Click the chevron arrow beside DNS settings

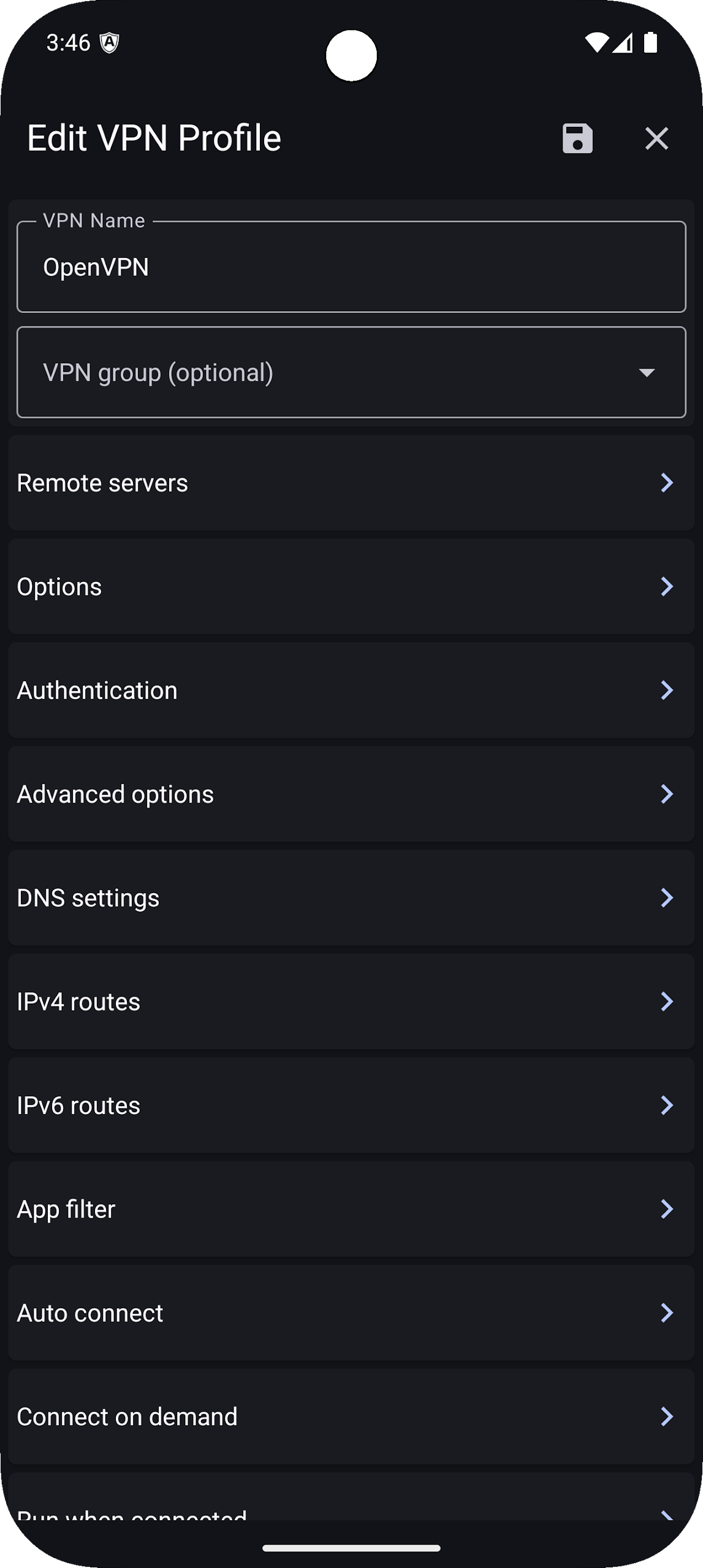coord(667,898)
